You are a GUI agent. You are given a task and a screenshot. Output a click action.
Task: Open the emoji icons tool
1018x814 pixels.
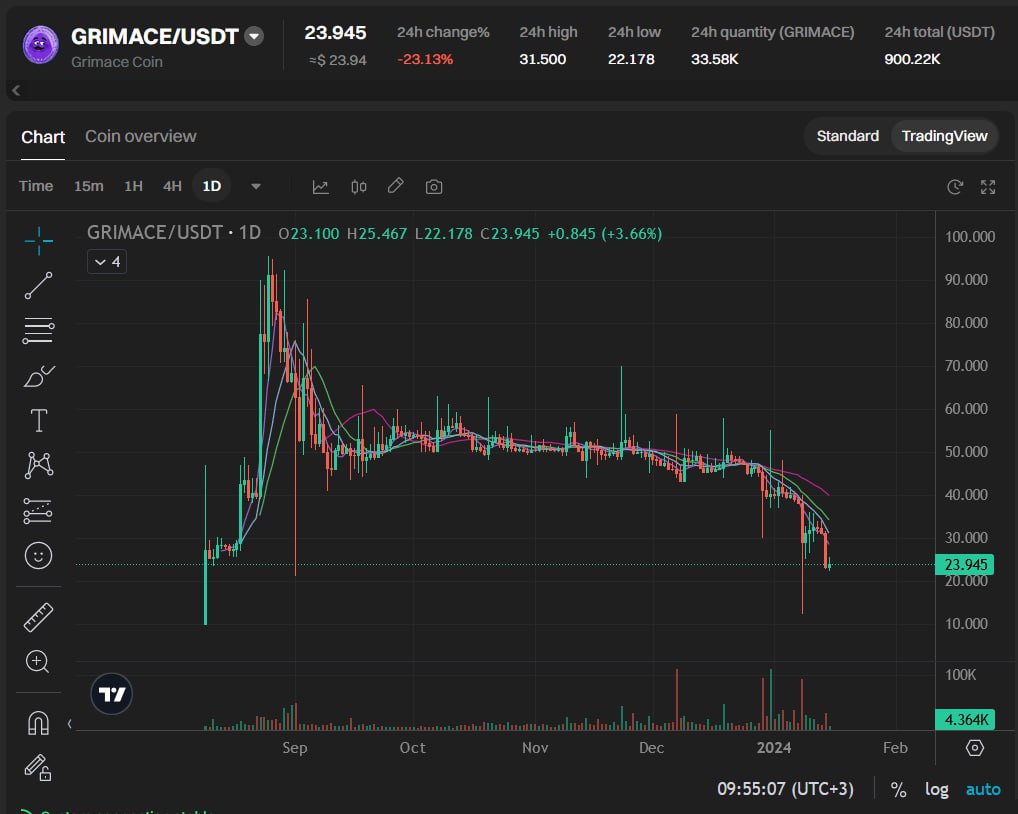38,556
